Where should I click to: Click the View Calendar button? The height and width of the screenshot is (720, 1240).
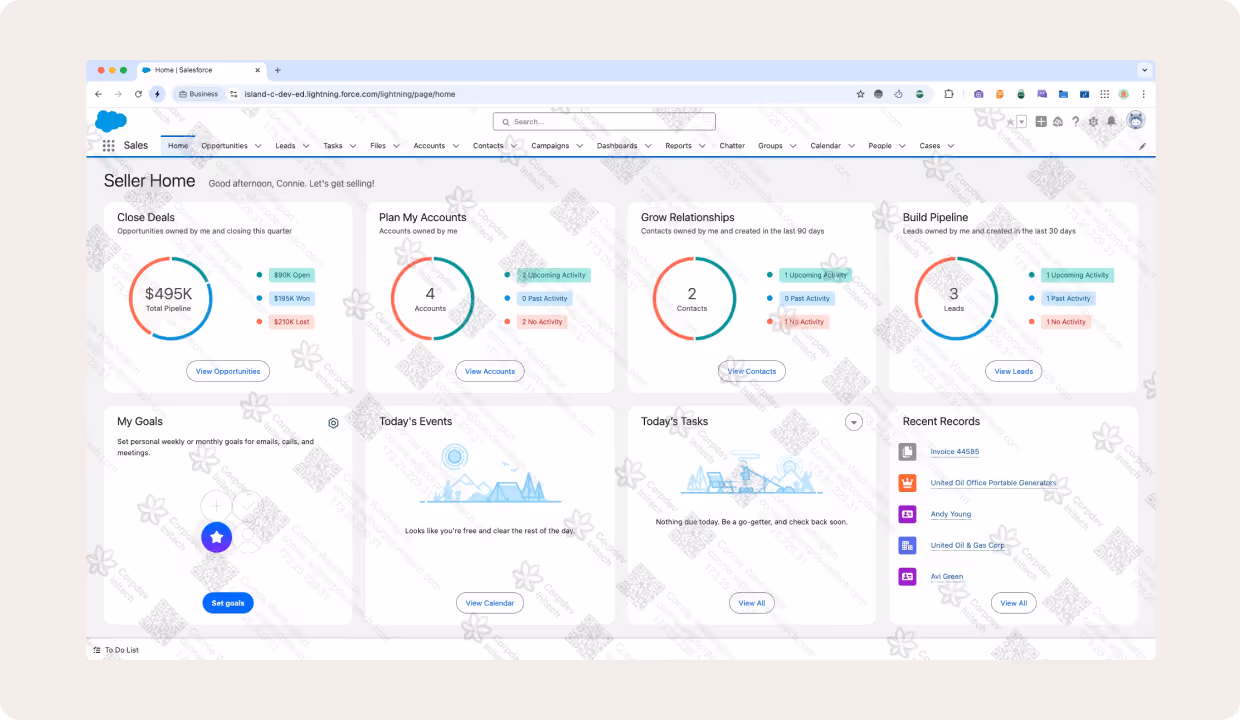coord(490,603)
